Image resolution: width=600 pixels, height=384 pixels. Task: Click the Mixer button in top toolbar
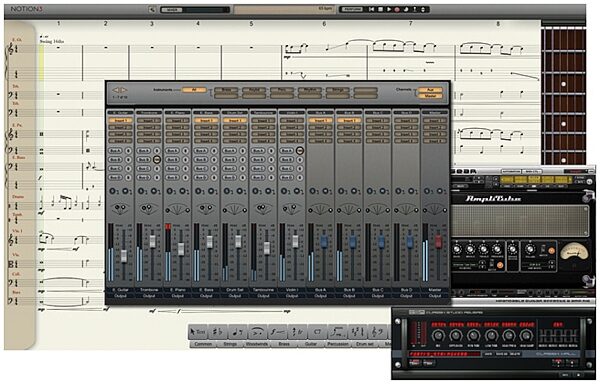coord(172,10)
